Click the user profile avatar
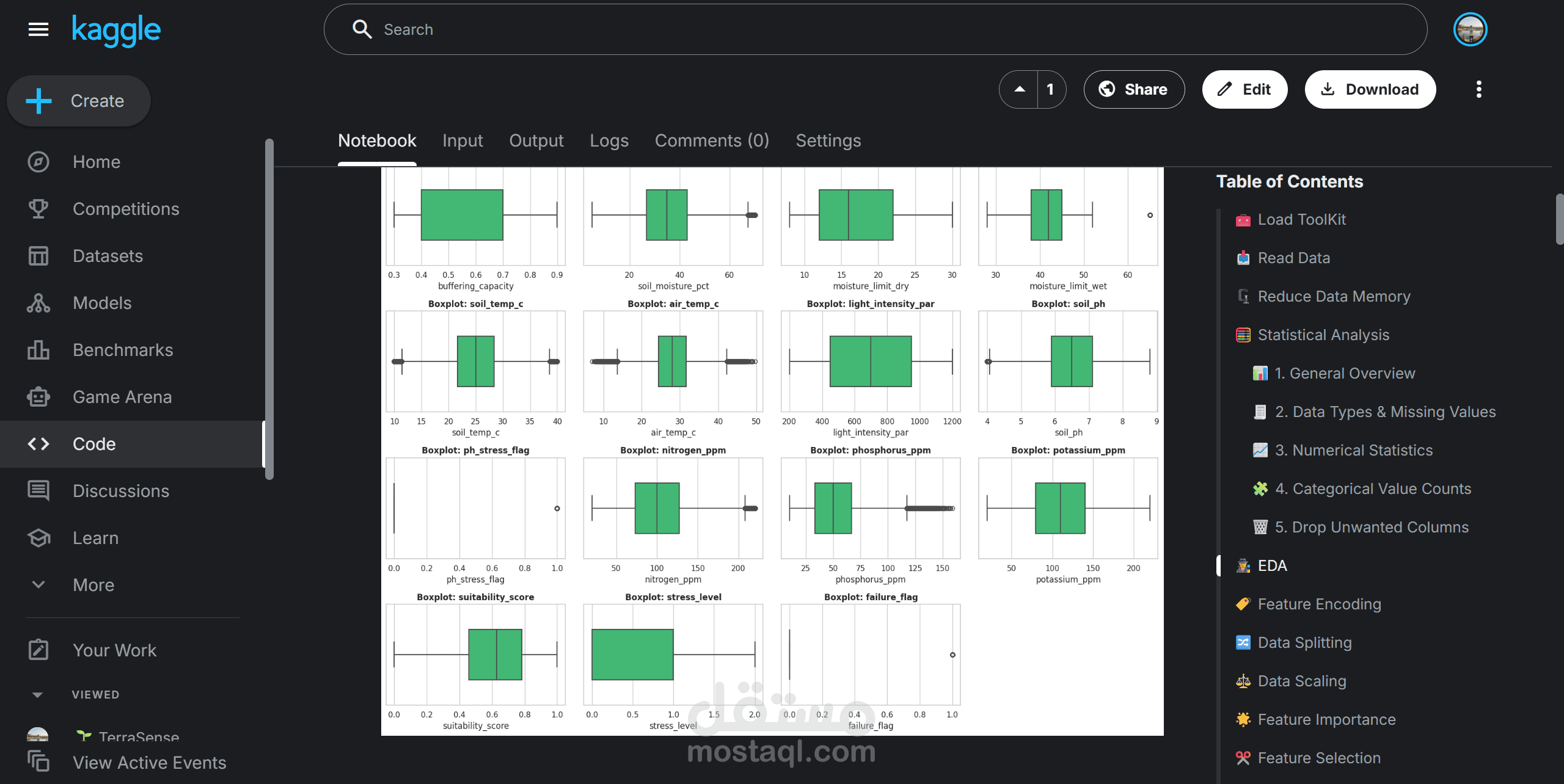 click(1470, 29)
